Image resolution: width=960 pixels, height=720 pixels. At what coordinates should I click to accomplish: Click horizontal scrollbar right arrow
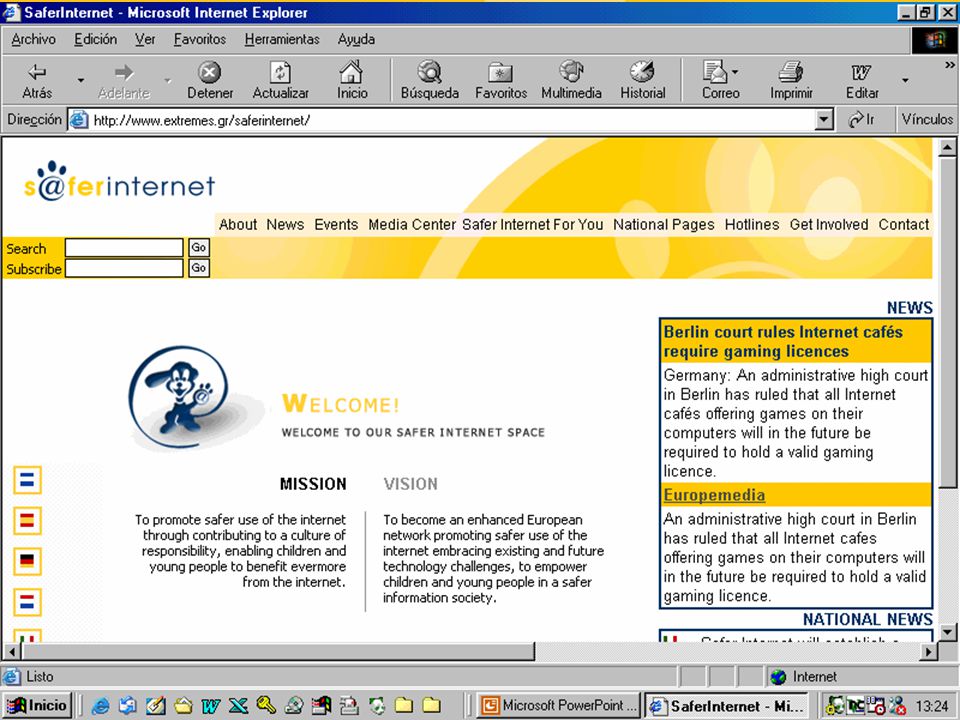(929, 651)
